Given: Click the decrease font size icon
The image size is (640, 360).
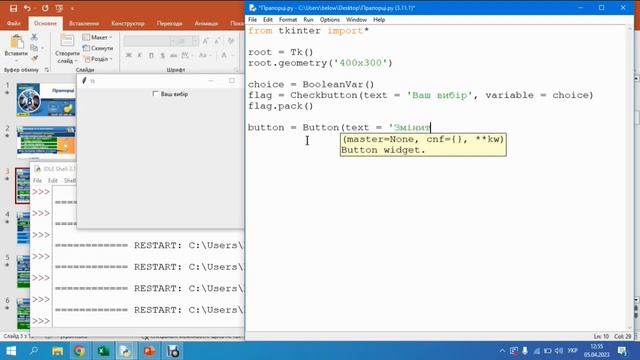Looking at the screenshot, I should click(217, 41).
